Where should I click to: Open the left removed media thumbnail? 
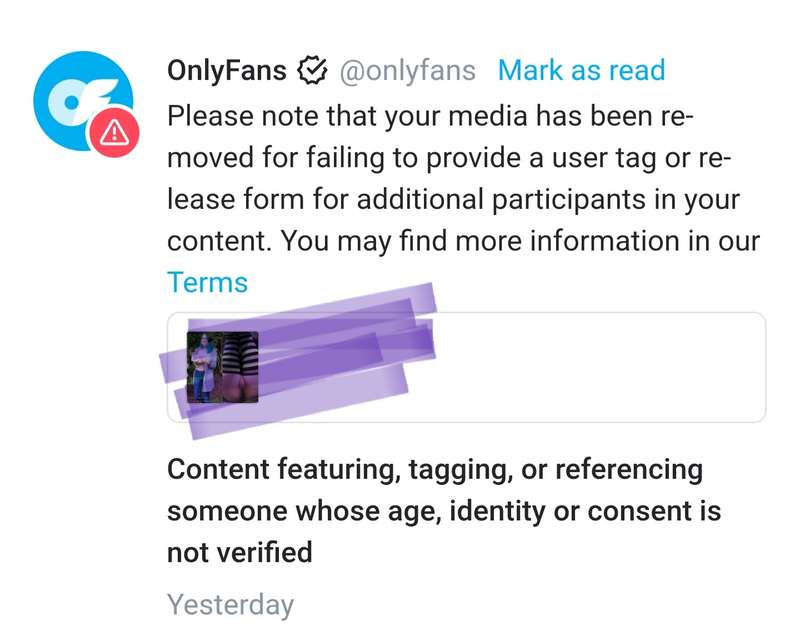(x=203, y=367)
